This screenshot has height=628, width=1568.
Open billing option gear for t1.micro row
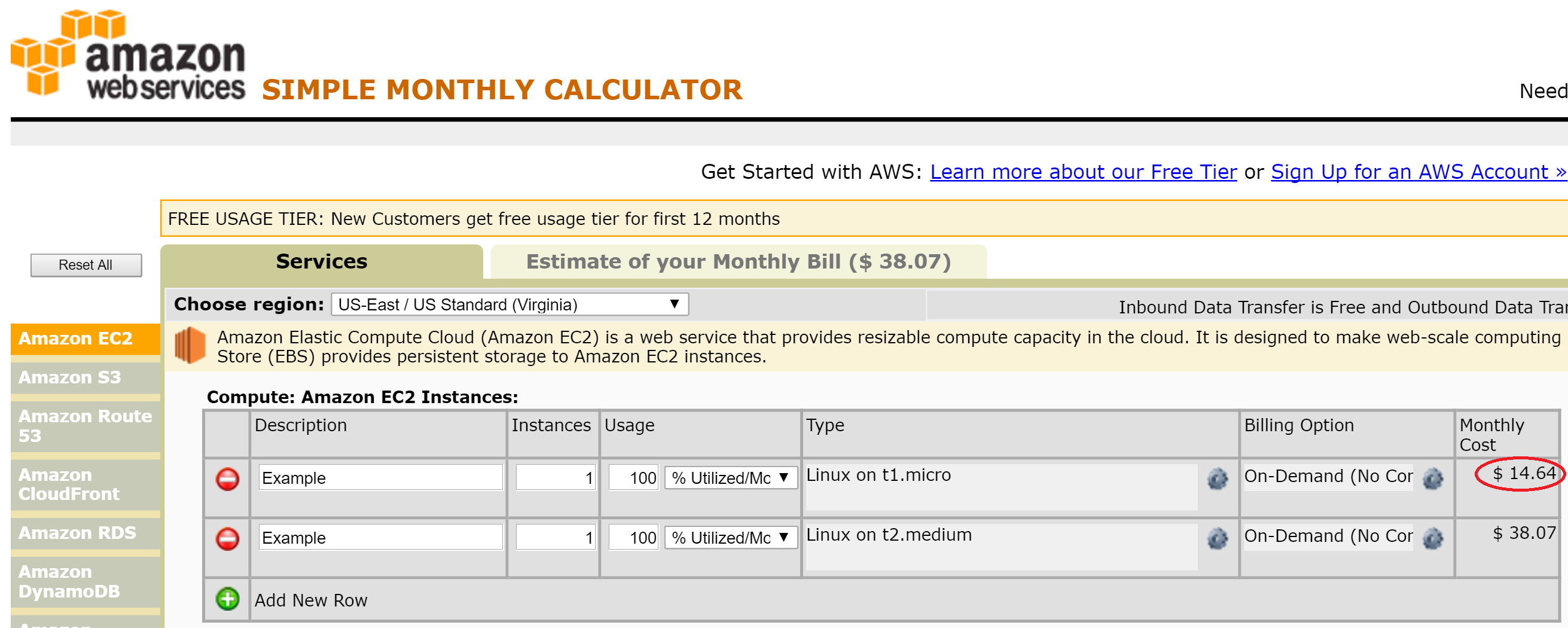click(x=1433, y=479)
